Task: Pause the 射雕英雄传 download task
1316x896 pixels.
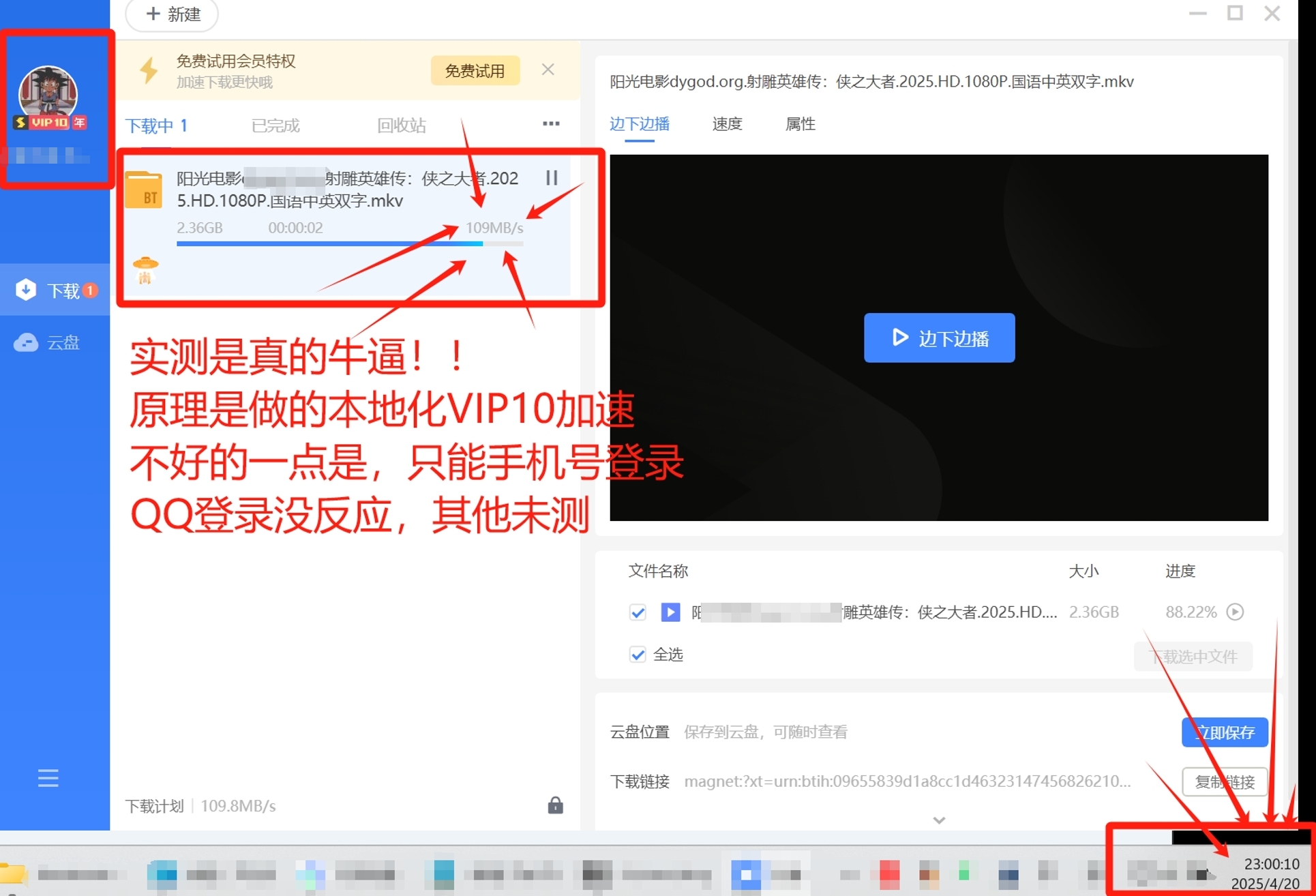Action: click(x=551, y=178)
